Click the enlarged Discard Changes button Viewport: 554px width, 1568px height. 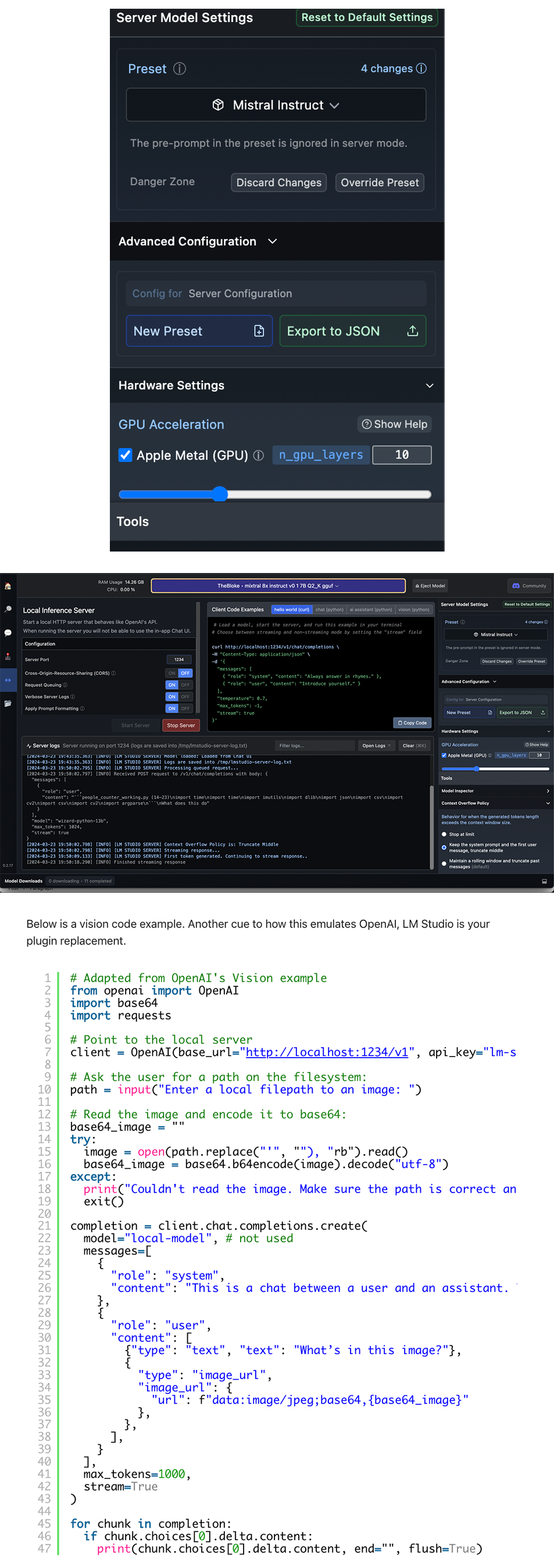point(279,182)
